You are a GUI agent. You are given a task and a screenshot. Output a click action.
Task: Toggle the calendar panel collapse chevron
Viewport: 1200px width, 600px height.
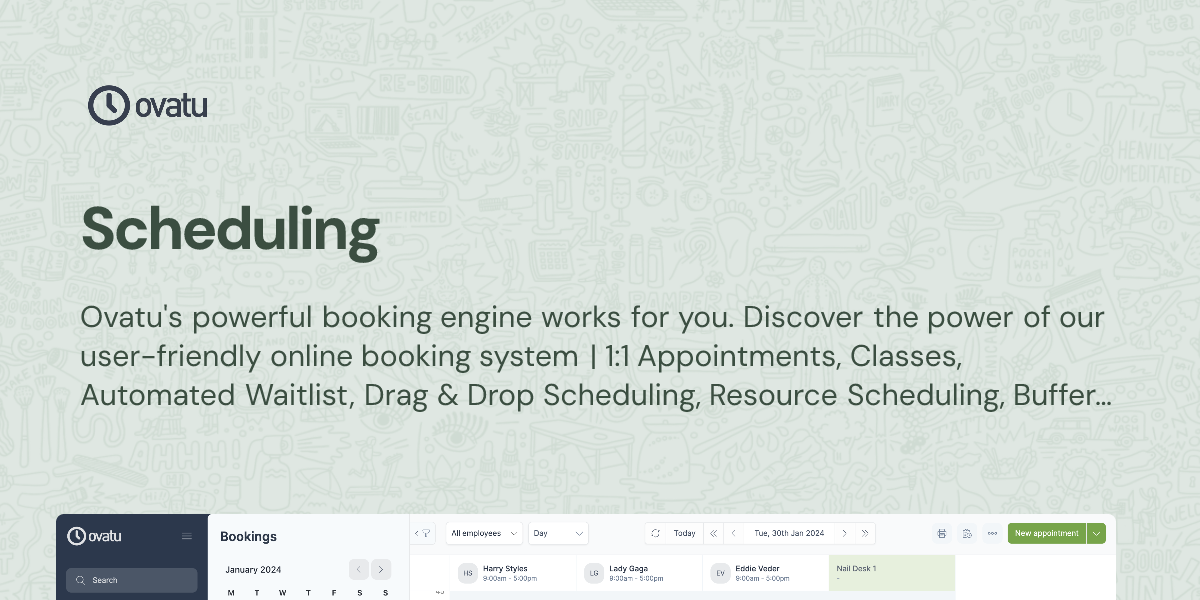(415, 533)
